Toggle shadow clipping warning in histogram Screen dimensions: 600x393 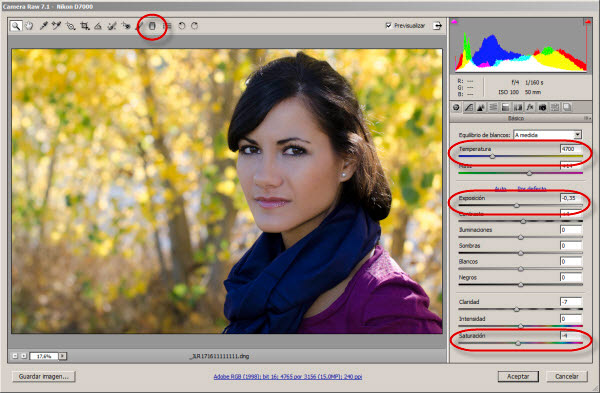(454, 21)
